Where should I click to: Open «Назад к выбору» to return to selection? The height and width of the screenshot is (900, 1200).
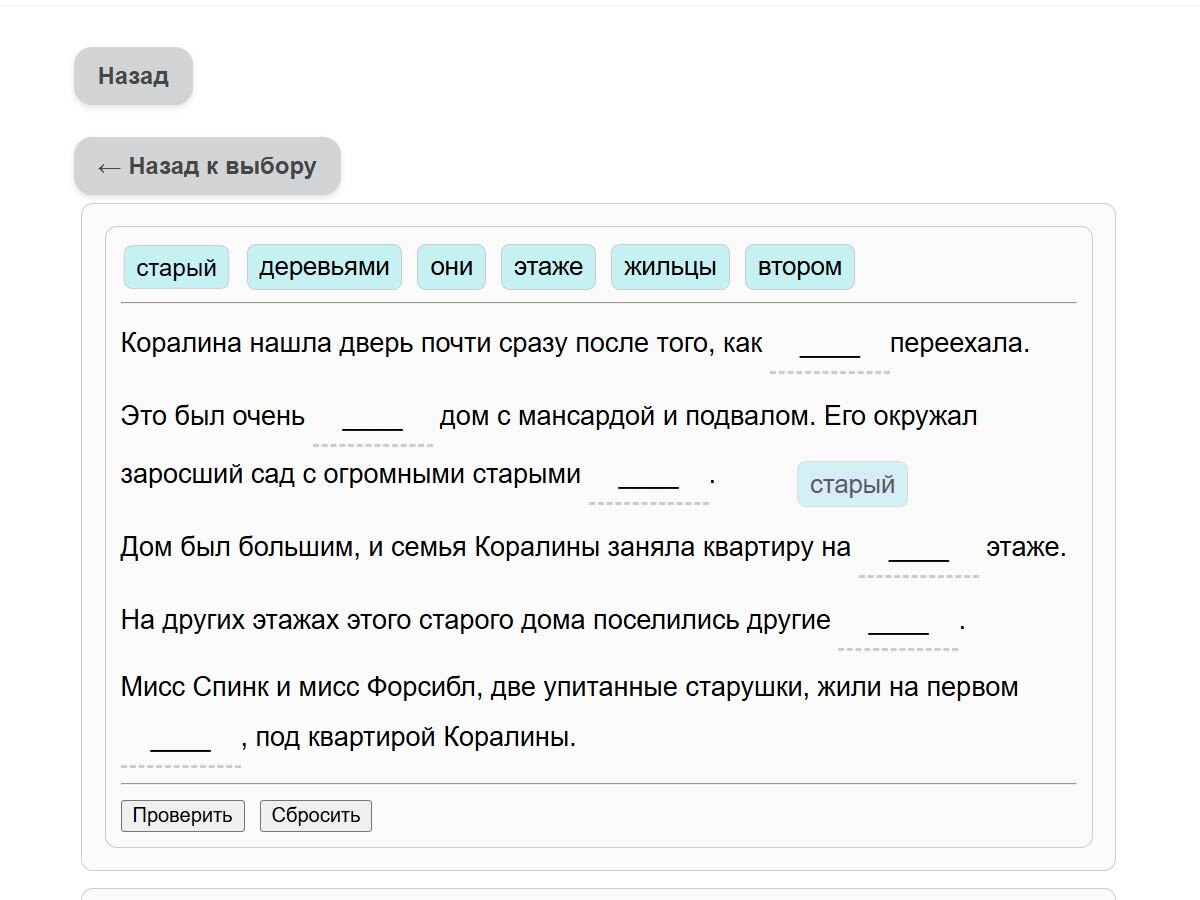(x=207, y=166)
